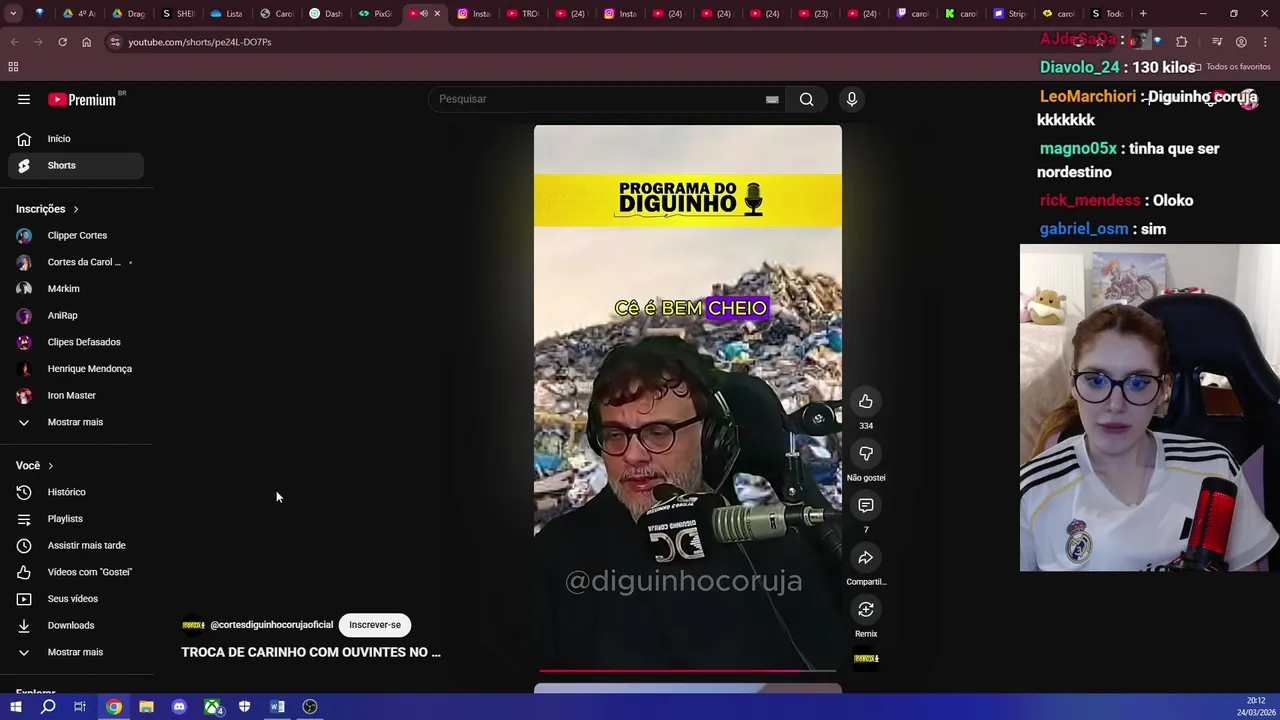
Task: View site information icon in address bar
Action: coord(115,42)
